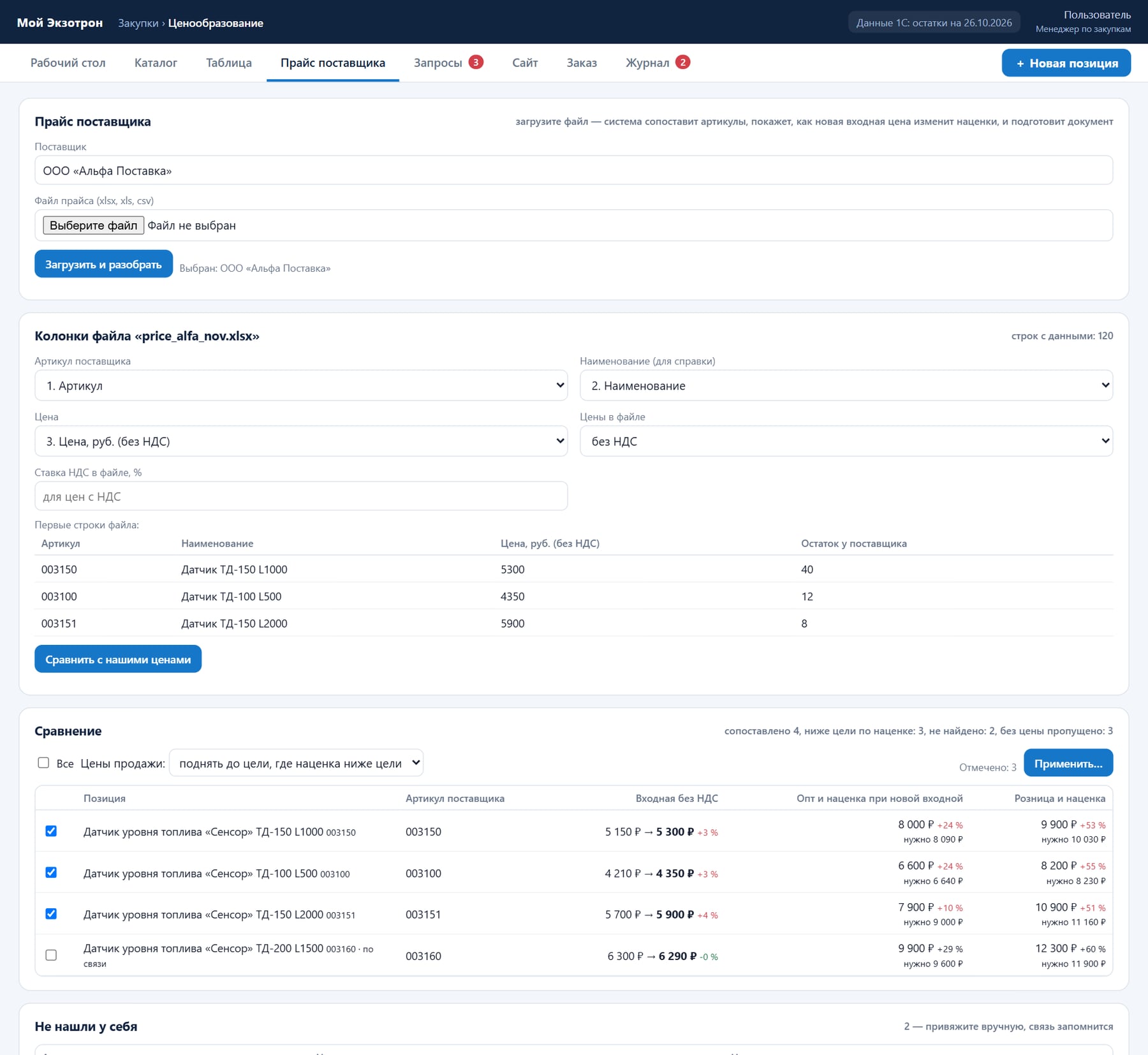Switch to the Каталог tab
This screenshot has width=1148, height=1055.
click(156, 63)
